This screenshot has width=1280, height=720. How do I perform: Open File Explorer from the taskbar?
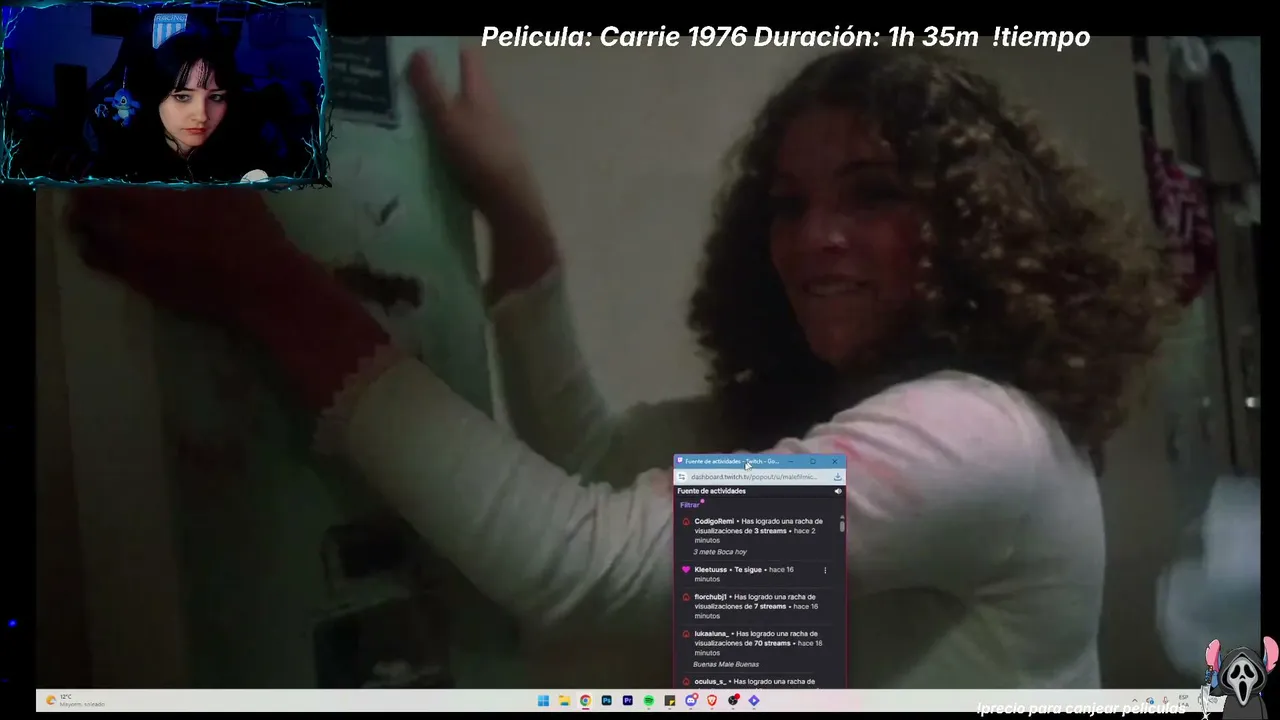coord(564,701)
